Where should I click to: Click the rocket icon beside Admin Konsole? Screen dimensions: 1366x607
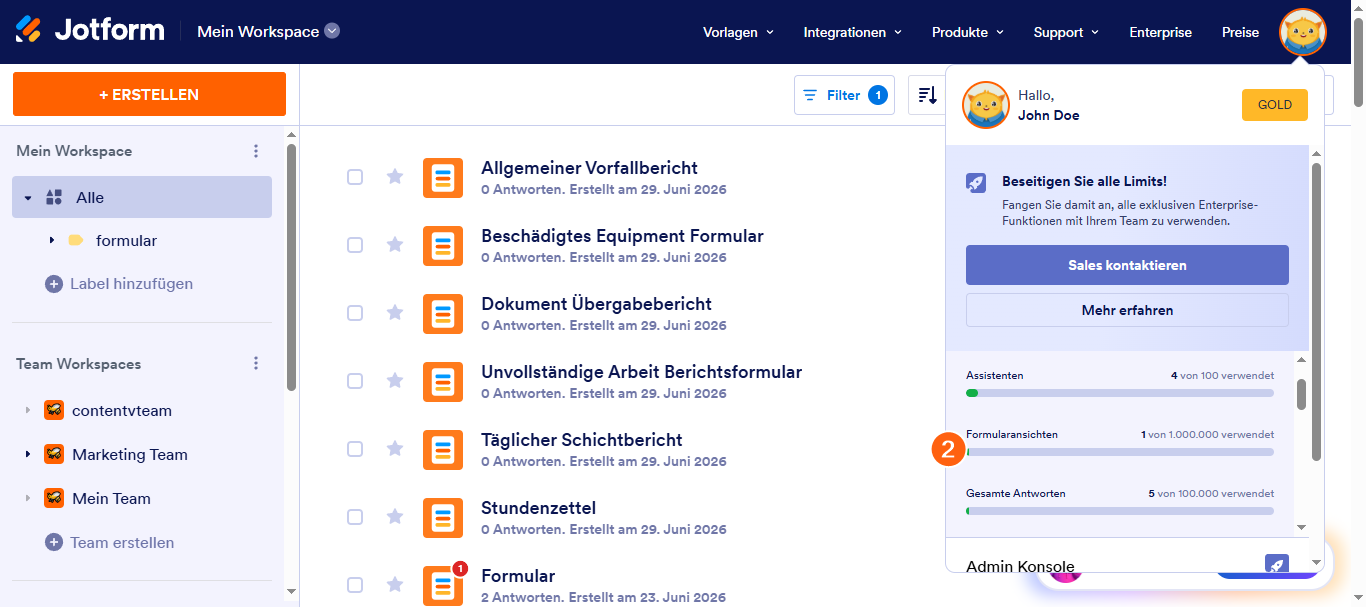click(x=1277, y=565)
